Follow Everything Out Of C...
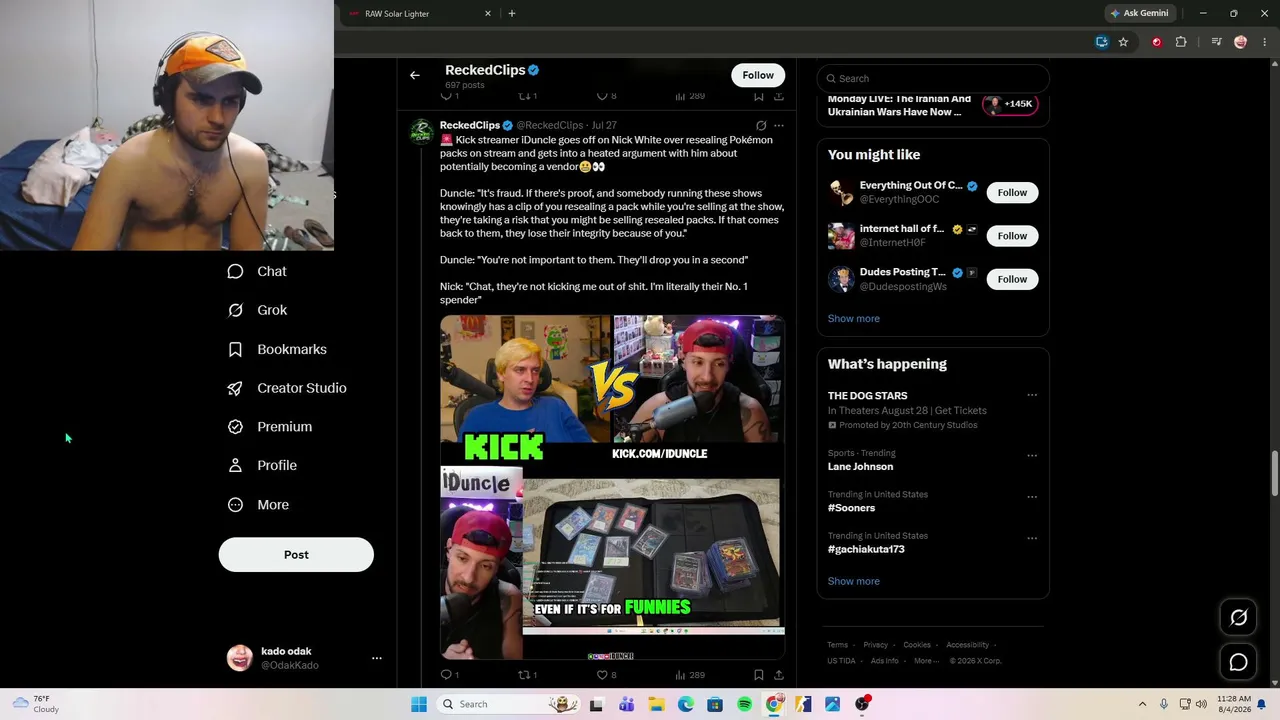The image size is (1280, 720). pyautogui.click(x=1012, y=193)
